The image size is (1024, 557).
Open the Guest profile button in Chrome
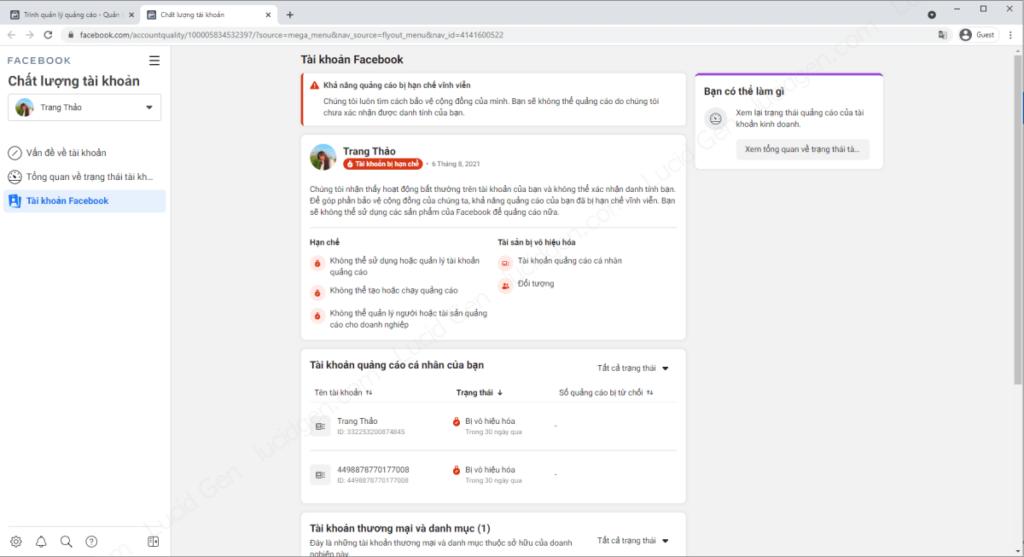[977, 35]
